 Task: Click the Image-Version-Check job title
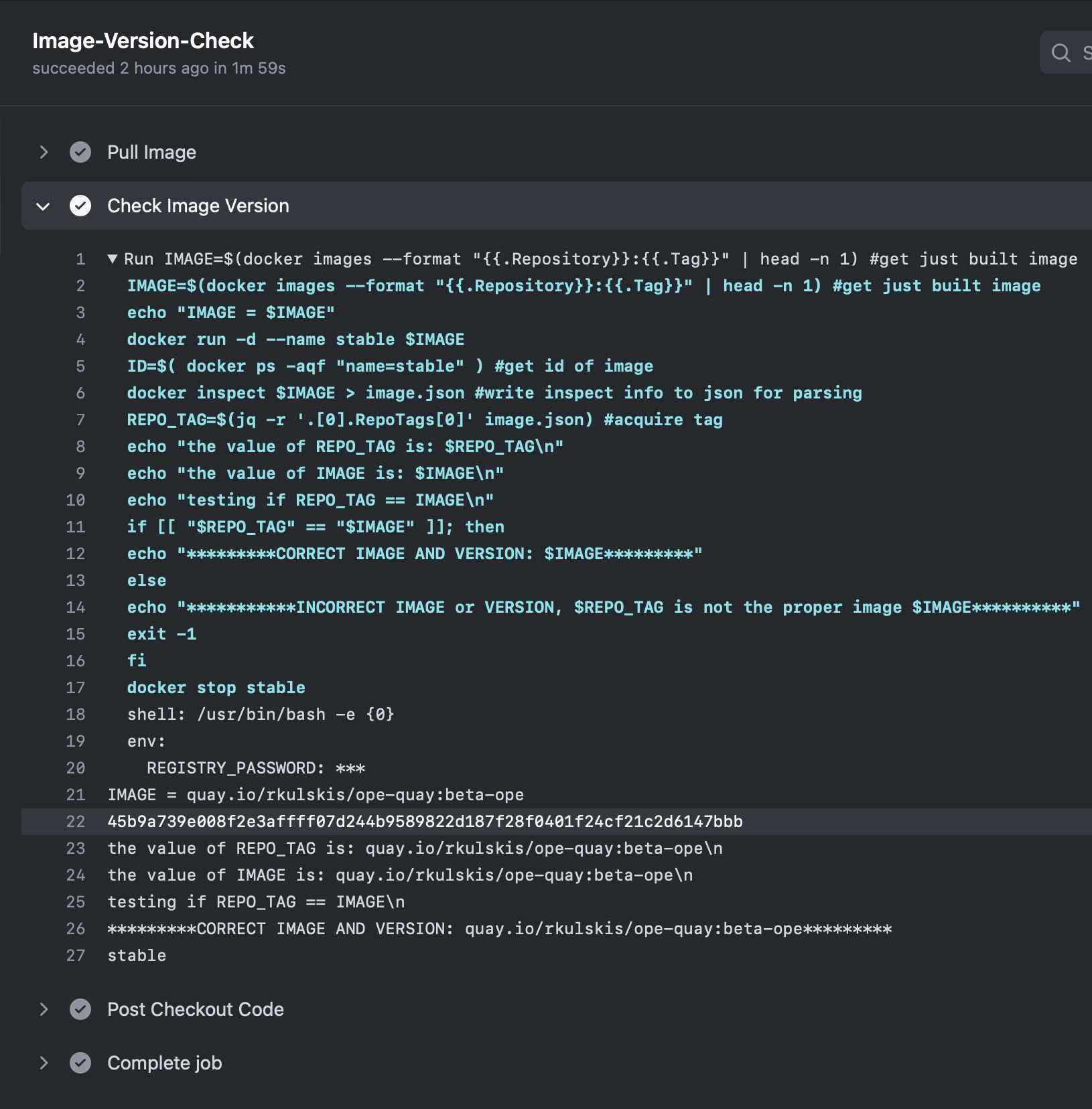point(143,41)
